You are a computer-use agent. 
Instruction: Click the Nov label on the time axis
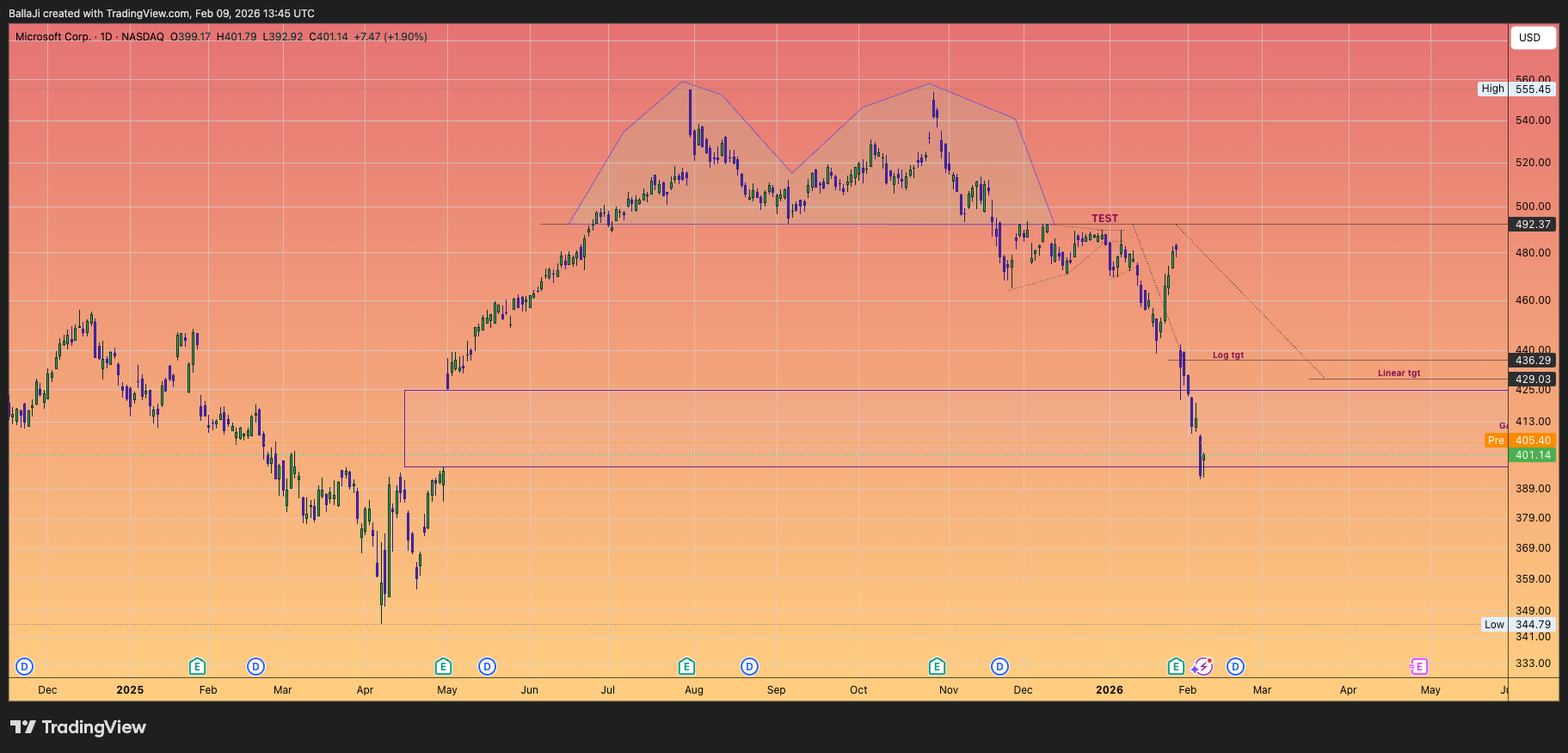tap(949, 690)
